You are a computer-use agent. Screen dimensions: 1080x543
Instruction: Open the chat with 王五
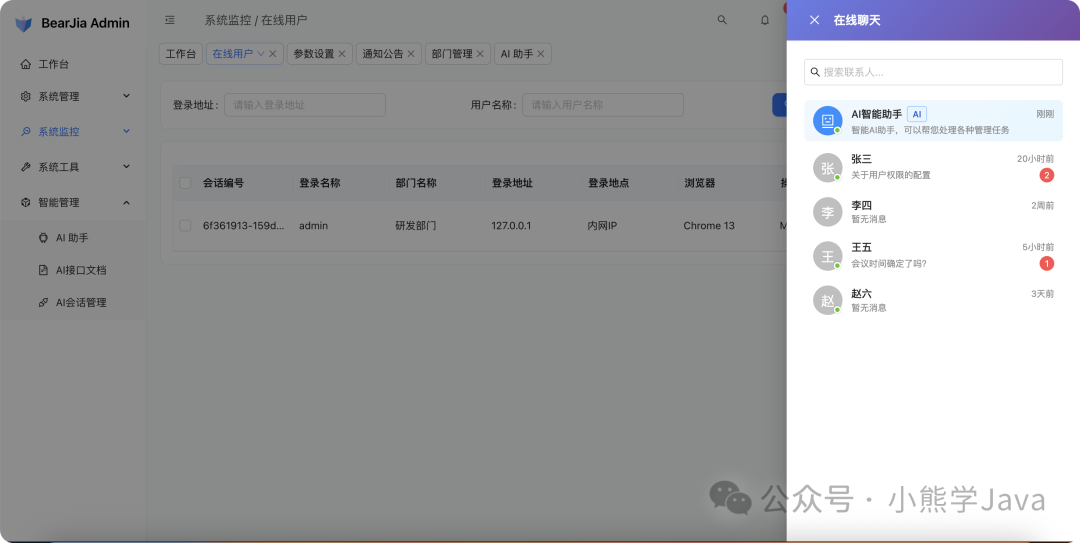933,256
